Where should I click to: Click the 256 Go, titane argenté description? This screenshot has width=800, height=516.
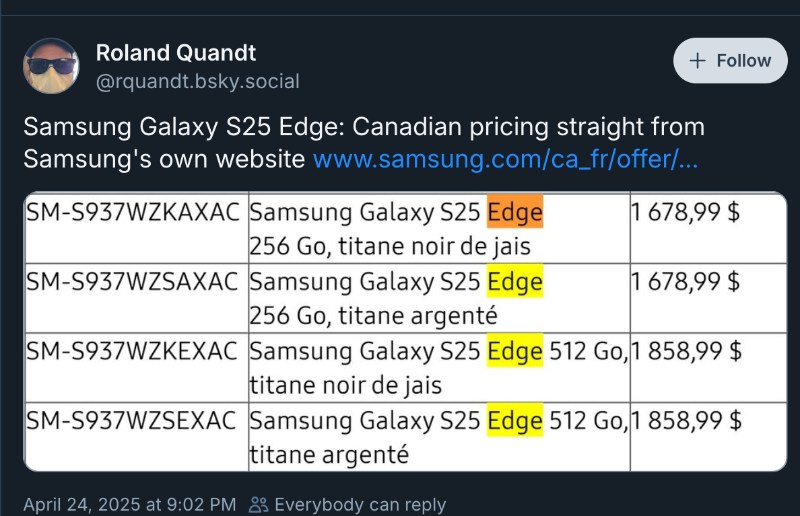pos(373,316)
